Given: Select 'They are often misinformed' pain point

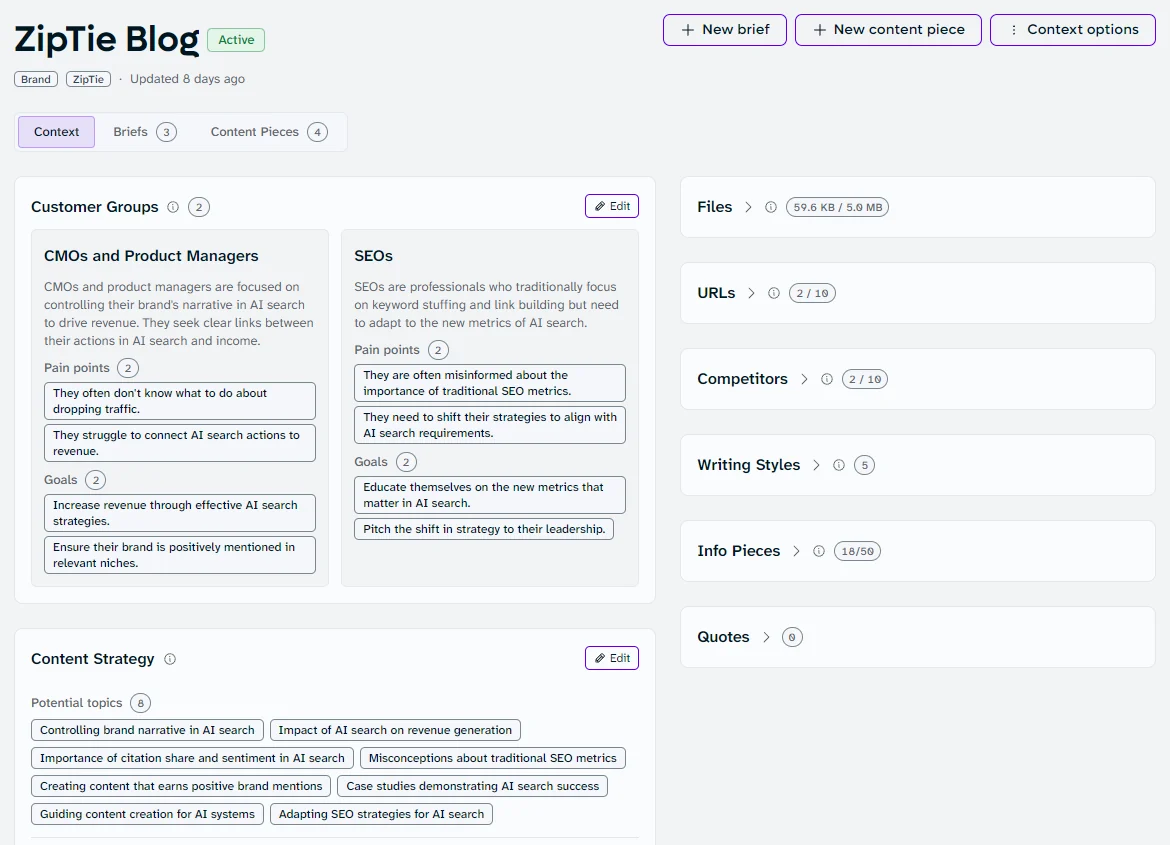Looking at the screenshot, I should pos(489,383).
